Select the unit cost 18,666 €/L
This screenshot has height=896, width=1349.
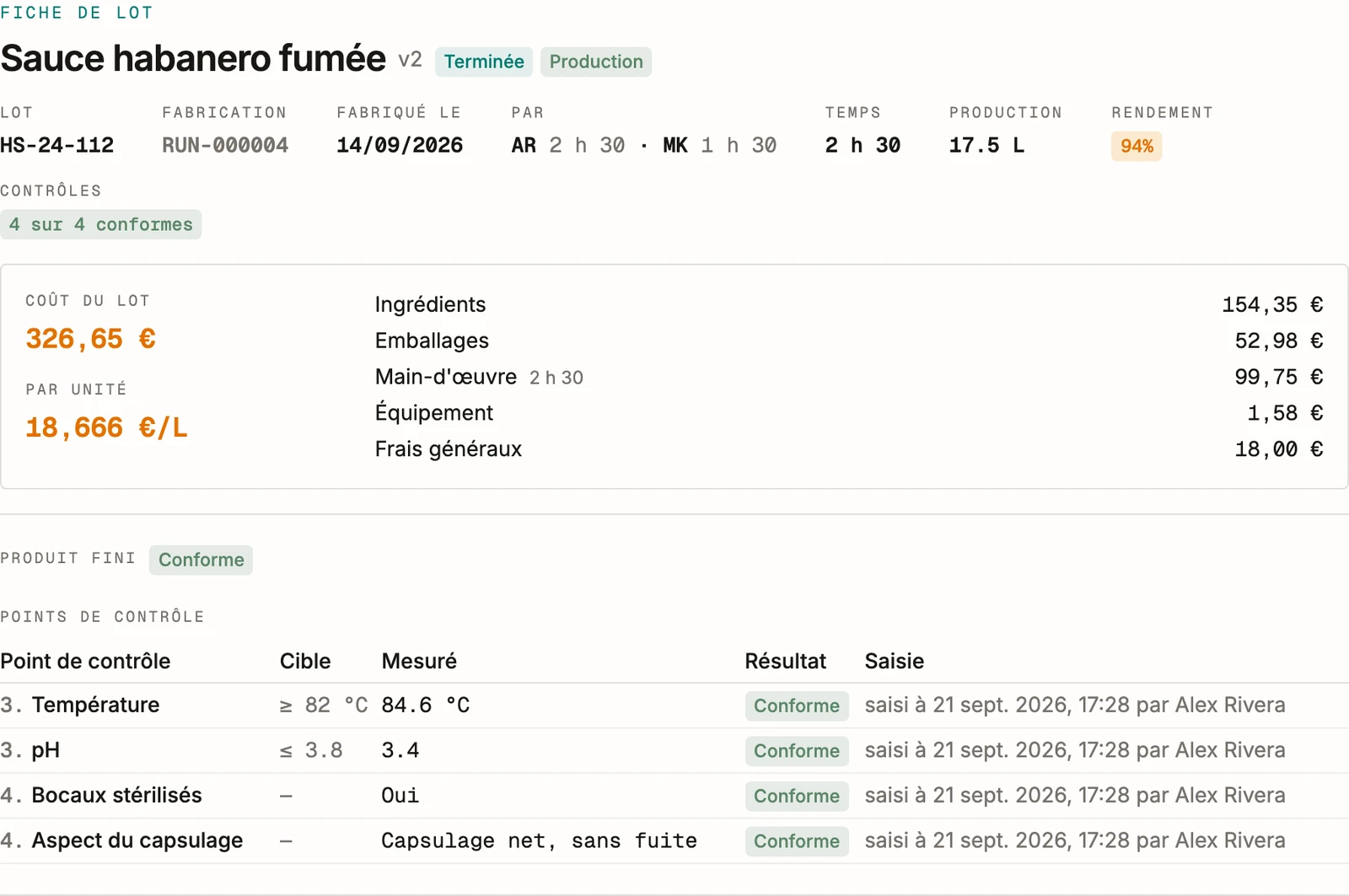click(x=106, y=427)
